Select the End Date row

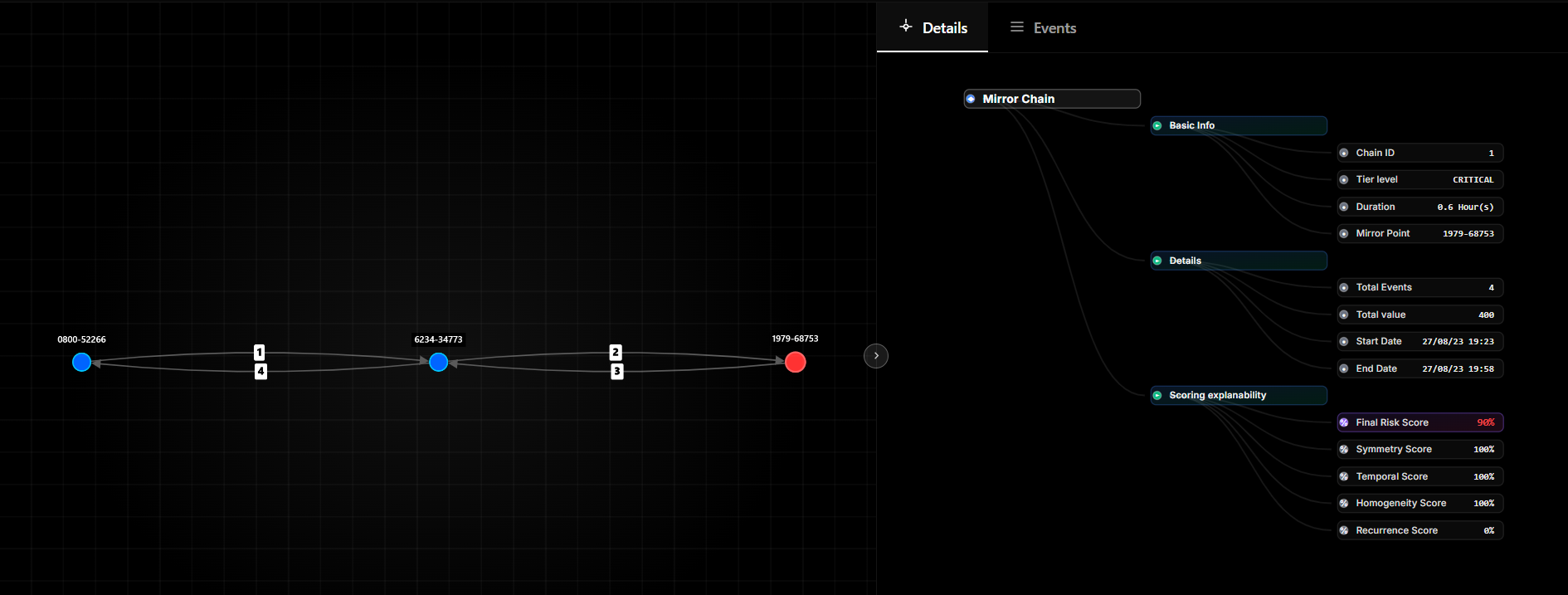pos(1420,368)
